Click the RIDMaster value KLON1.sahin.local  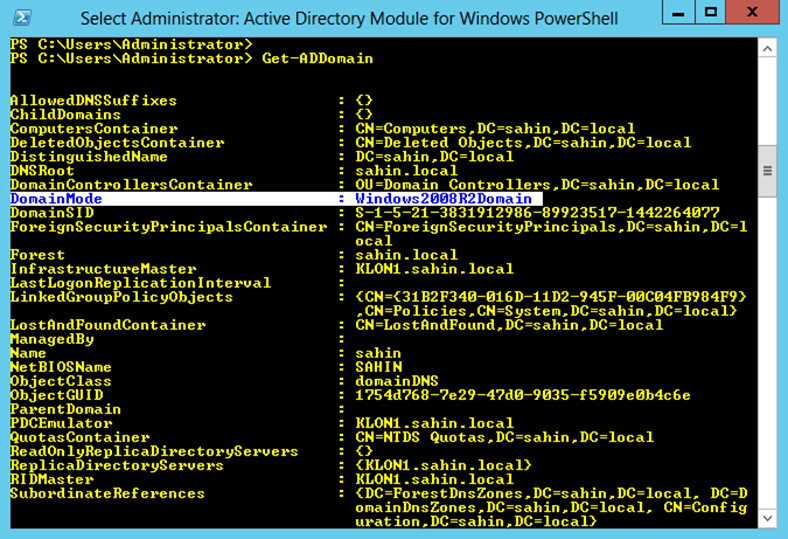coord(435,480)
